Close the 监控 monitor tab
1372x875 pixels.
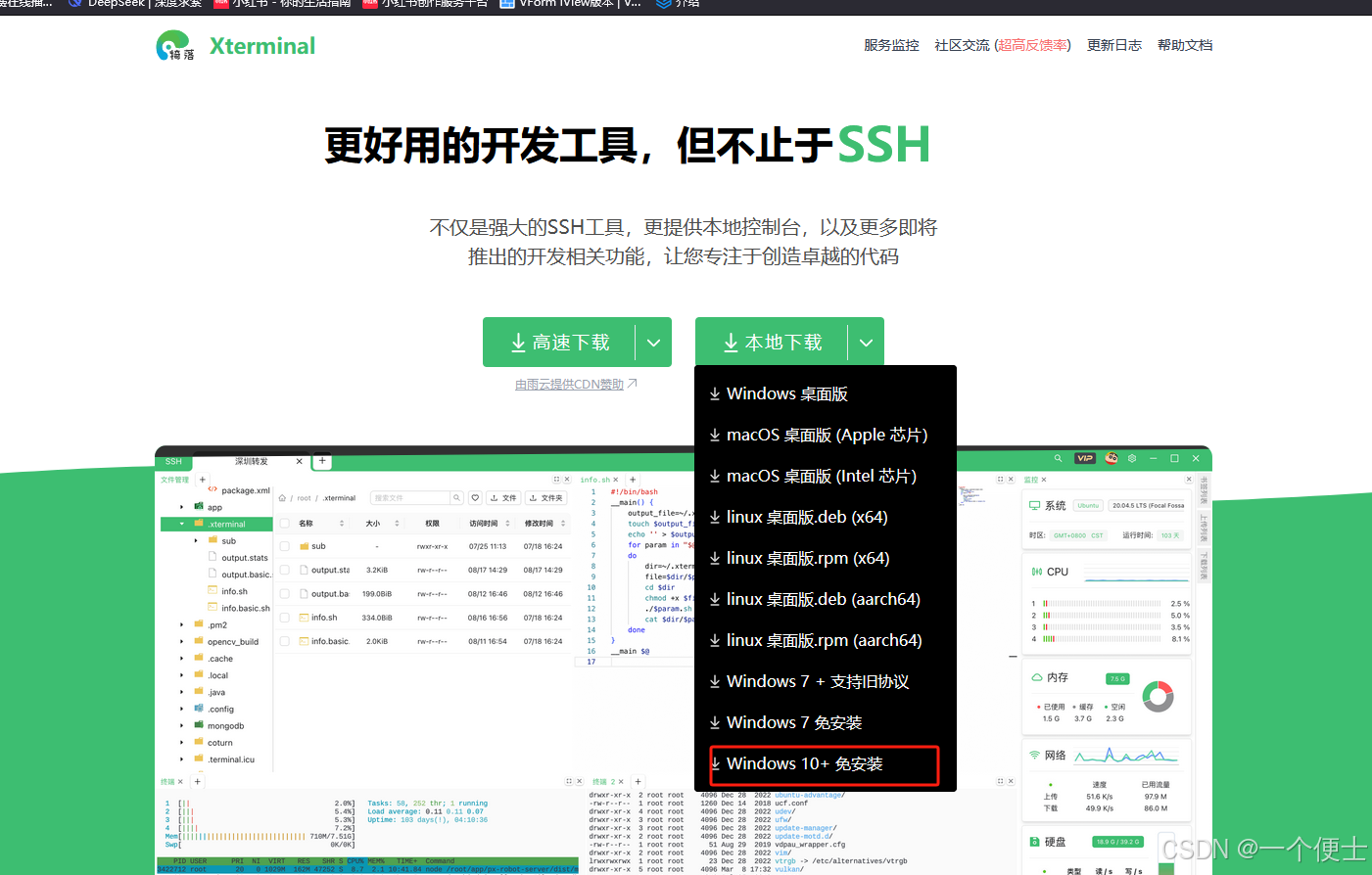[1044, 480]
